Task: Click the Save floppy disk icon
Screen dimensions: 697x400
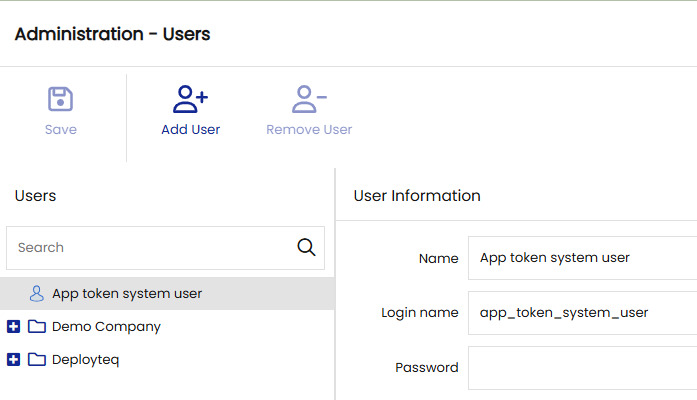Action: pos(60,99)
